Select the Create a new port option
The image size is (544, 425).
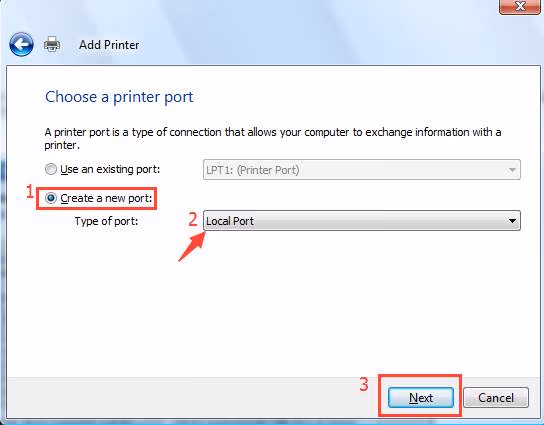tap(99, 198)
